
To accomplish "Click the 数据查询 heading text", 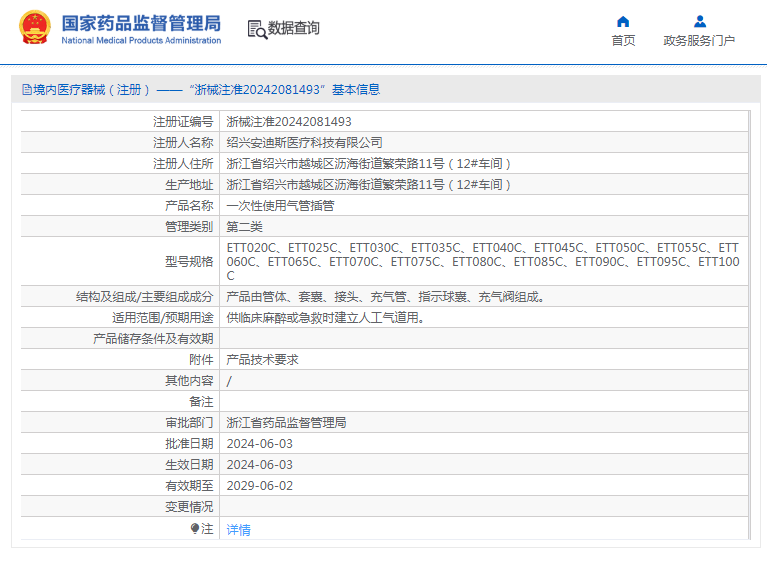I will tap(293, 28).
